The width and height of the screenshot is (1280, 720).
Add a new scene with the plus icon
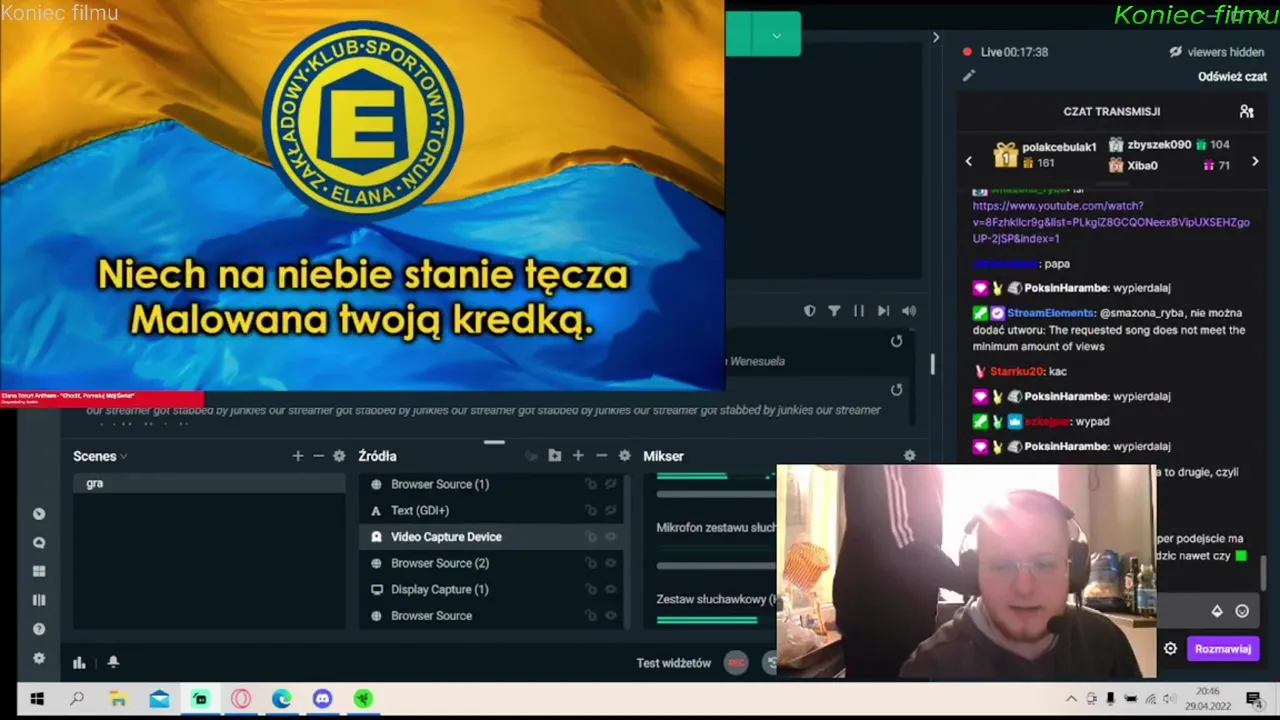pos(297,456)
